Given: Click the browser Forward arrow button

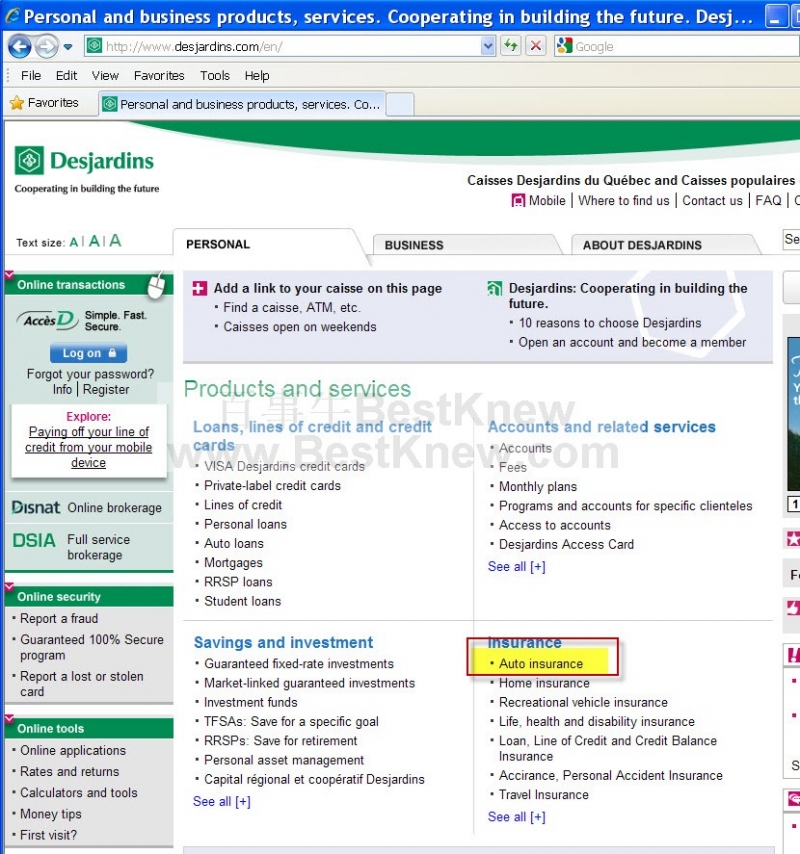Looking at the screenshot, I should click(x=47, y=47).
